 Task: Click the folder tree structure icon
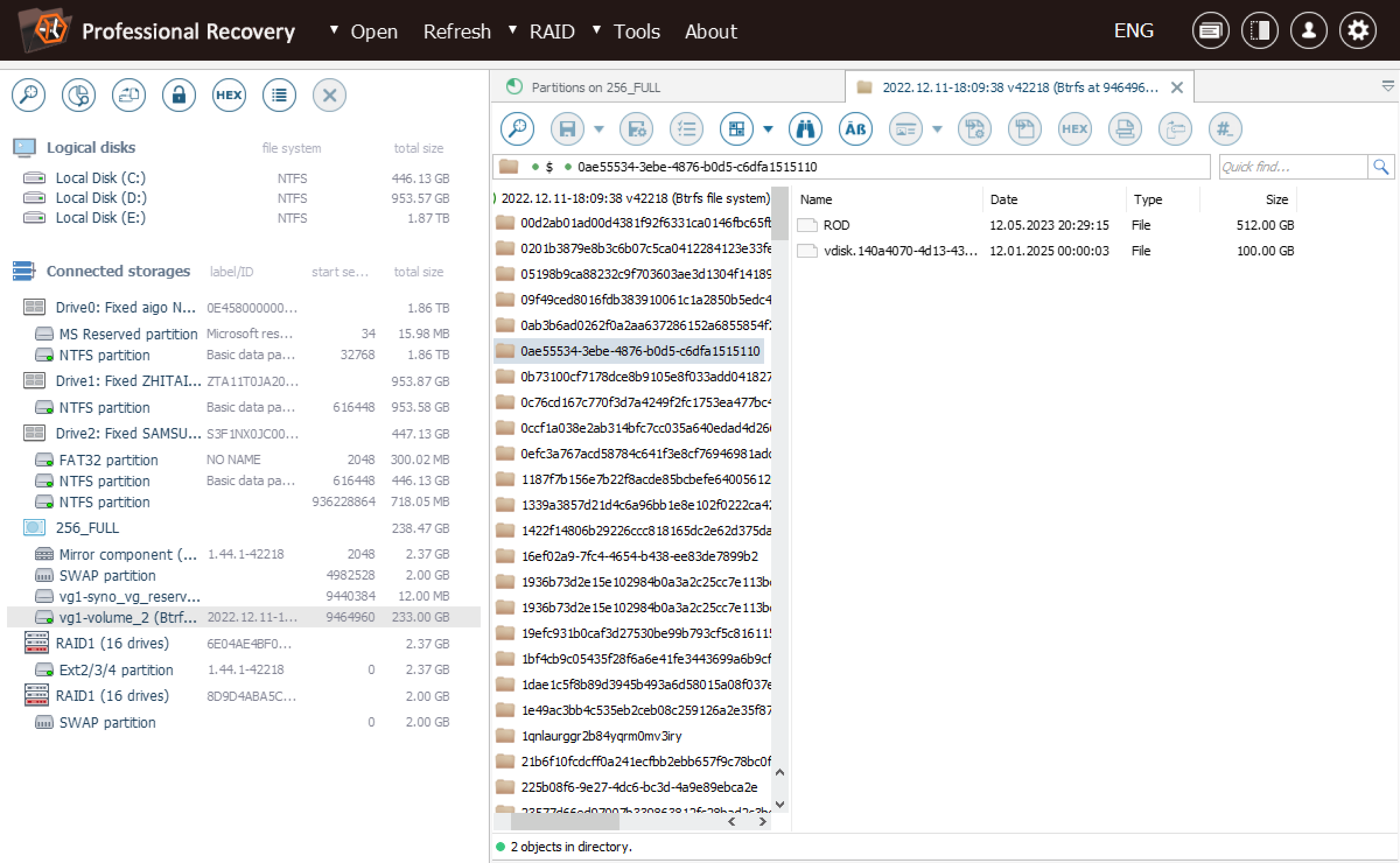click(1175, 129)
